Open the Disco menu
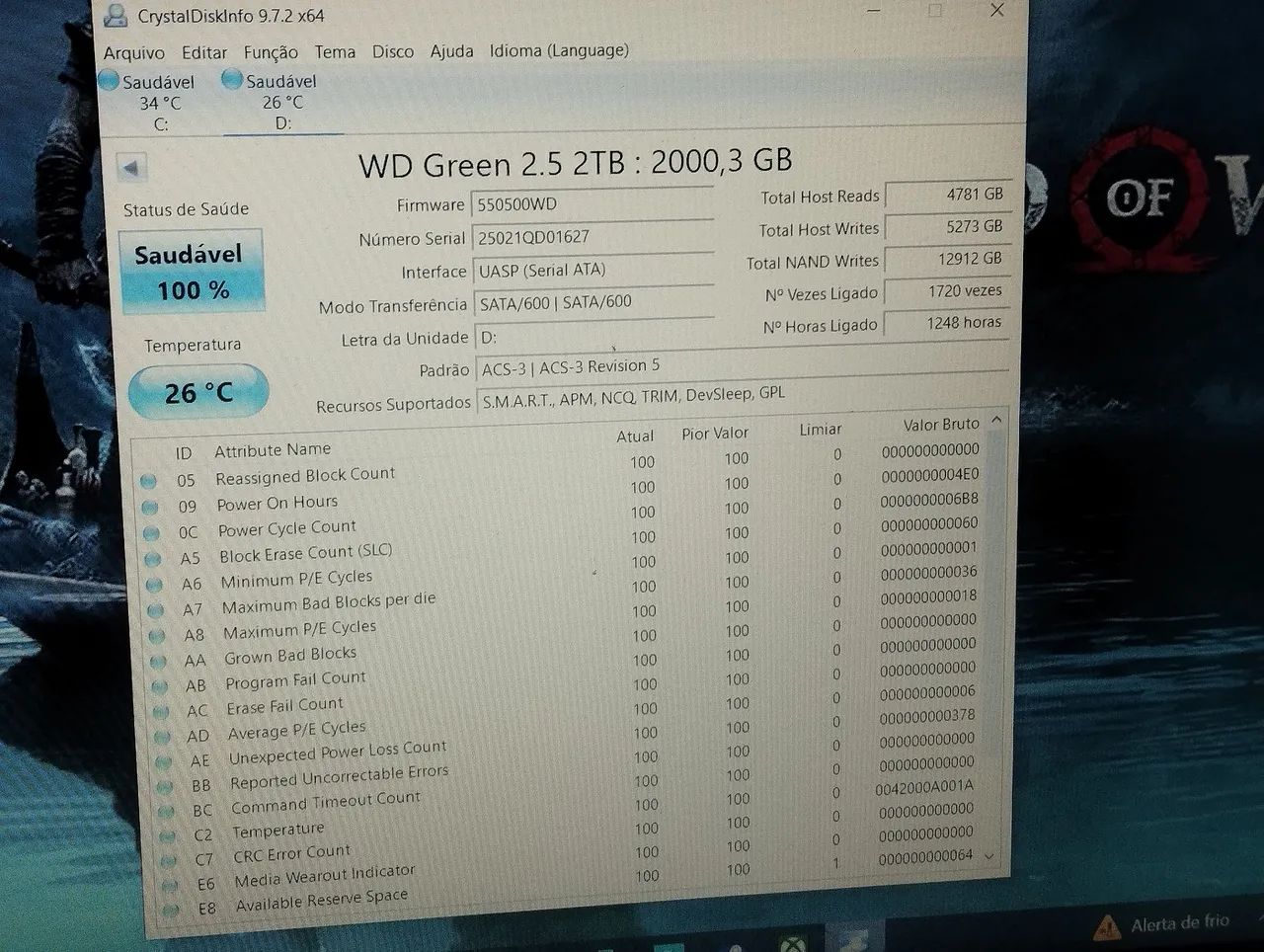This screenshot has height=952, width=1264. coord(393,51)
